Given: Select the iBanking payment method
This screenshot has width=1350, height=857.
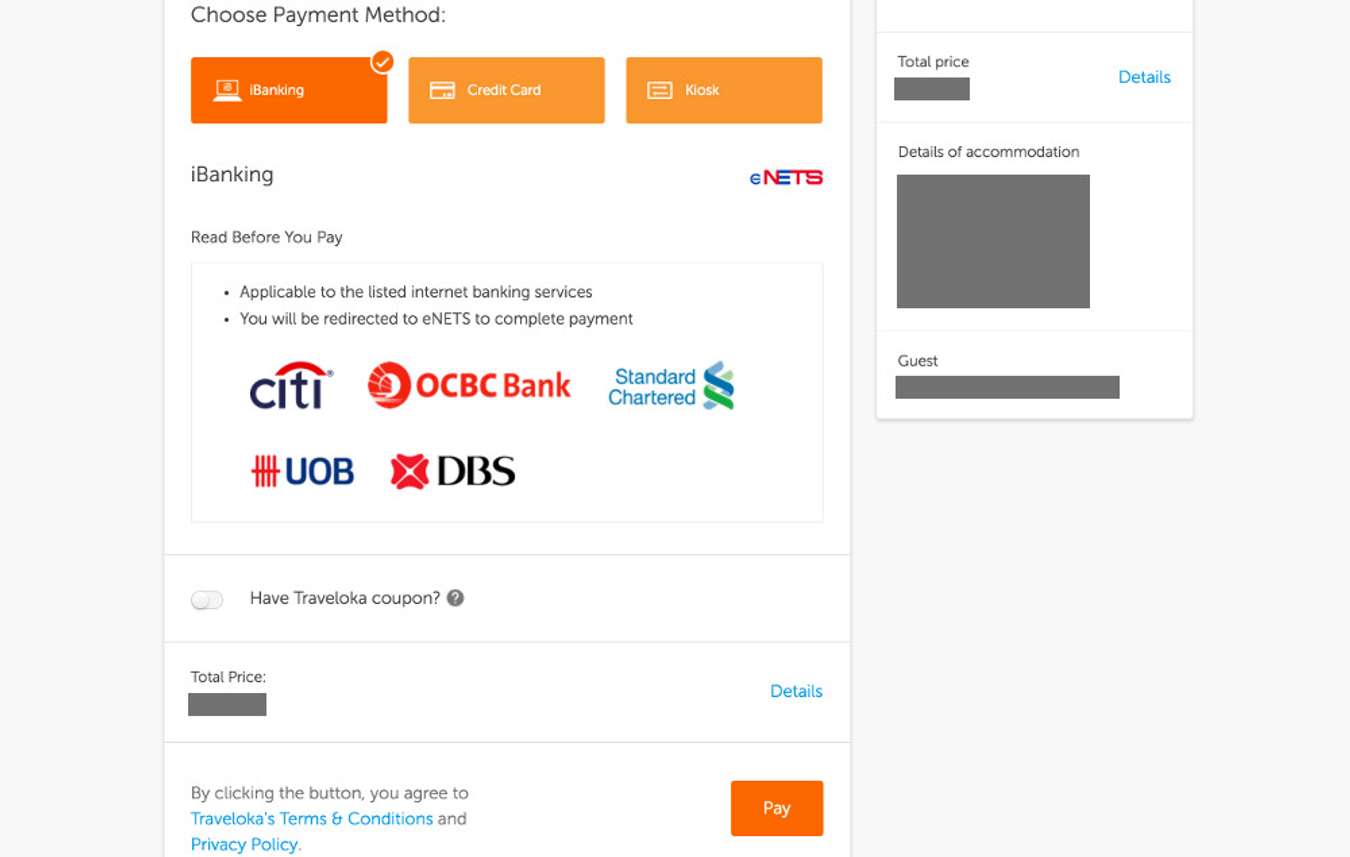Looking at the screenshot, I should [288, 90].
